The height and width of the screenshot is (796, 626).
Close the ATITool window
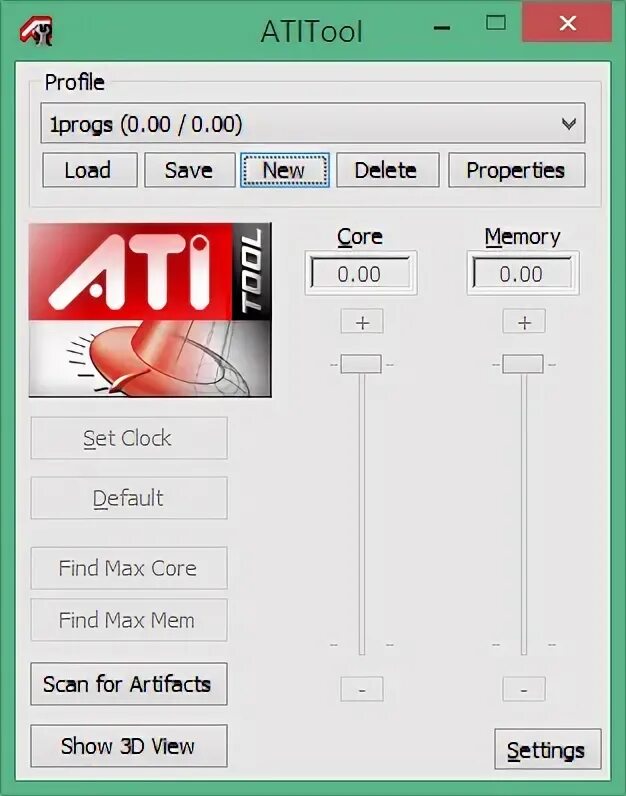[567, 22]
